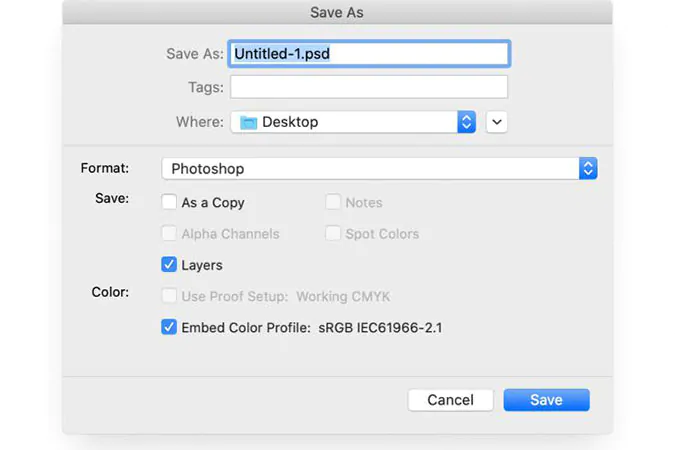675x450 pixels.
Task: Toggle the Notes checkbox
Action: point(333,202)
